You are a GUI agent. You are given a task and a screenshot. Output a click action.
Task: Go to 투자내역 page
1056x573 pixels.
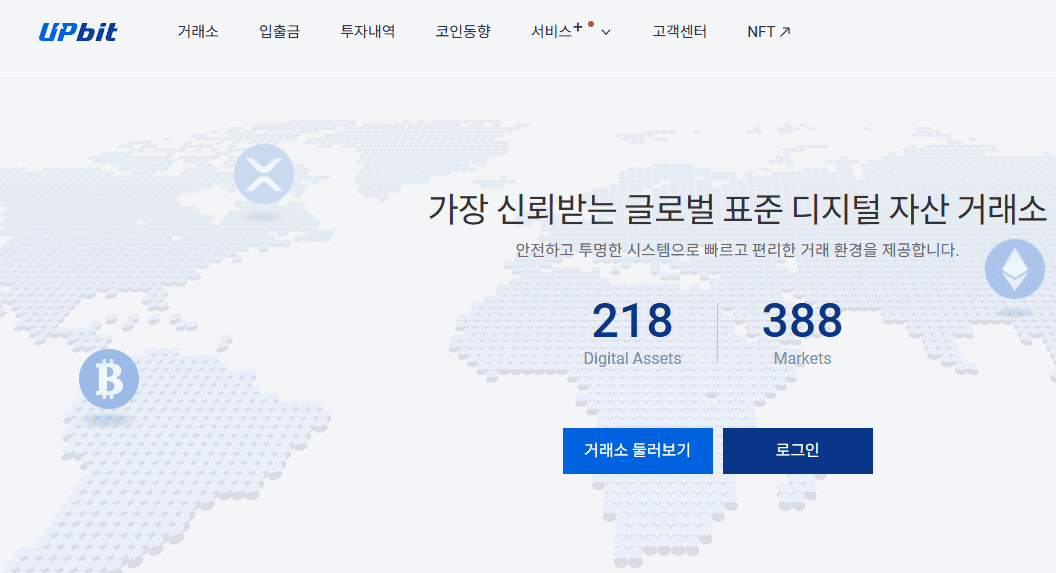tap(368, 32)
